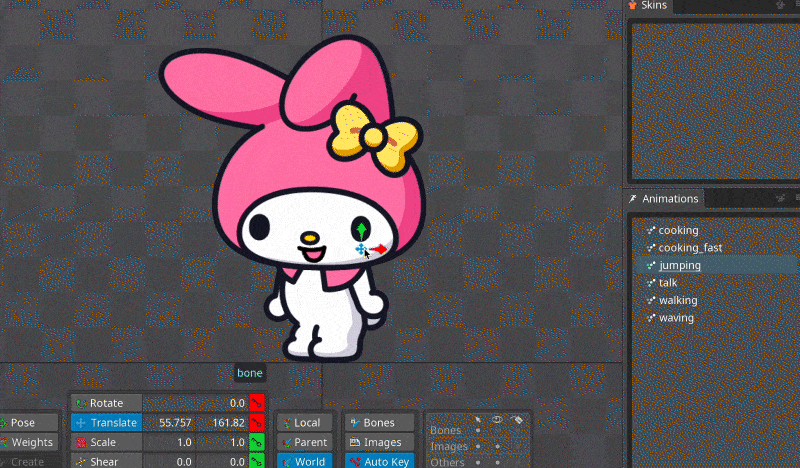Toggle Others visibility dot
Viewport: 800px width, 468px height.
coord(497,462)
